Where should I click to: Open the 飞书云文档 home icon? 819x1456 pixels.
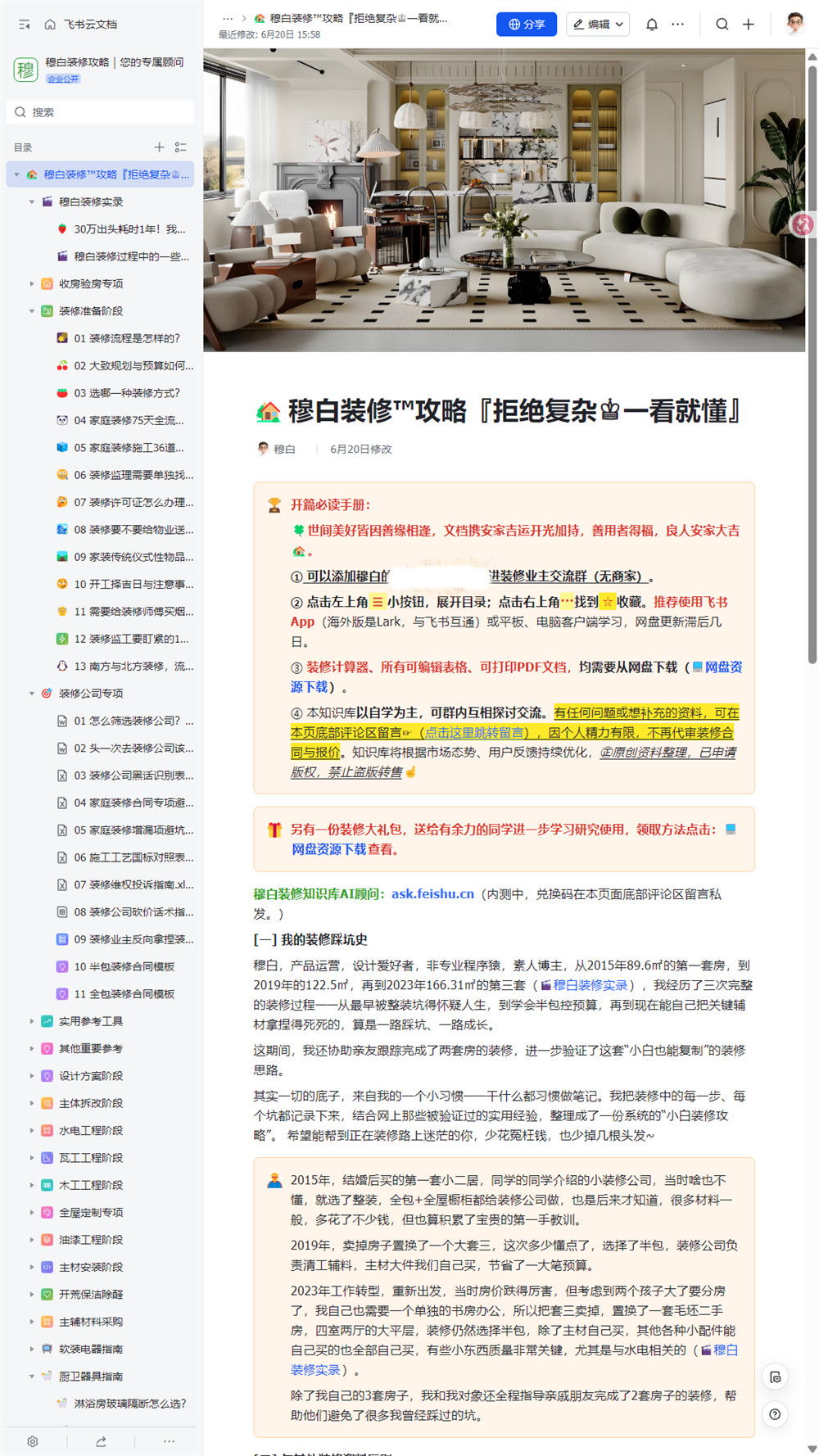[x=50, y=25]
